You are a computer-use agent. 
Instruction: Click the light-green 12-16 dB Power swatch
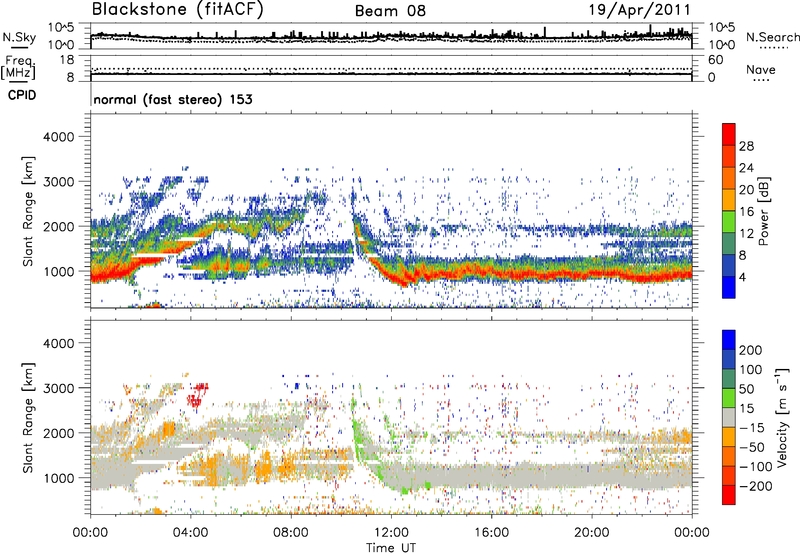(729, 222)
